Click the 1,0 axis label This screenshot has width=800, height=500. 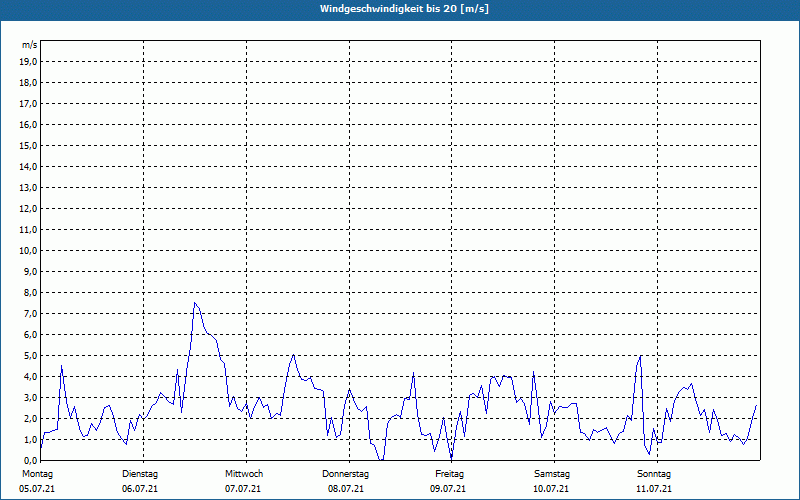coord(29,439)
